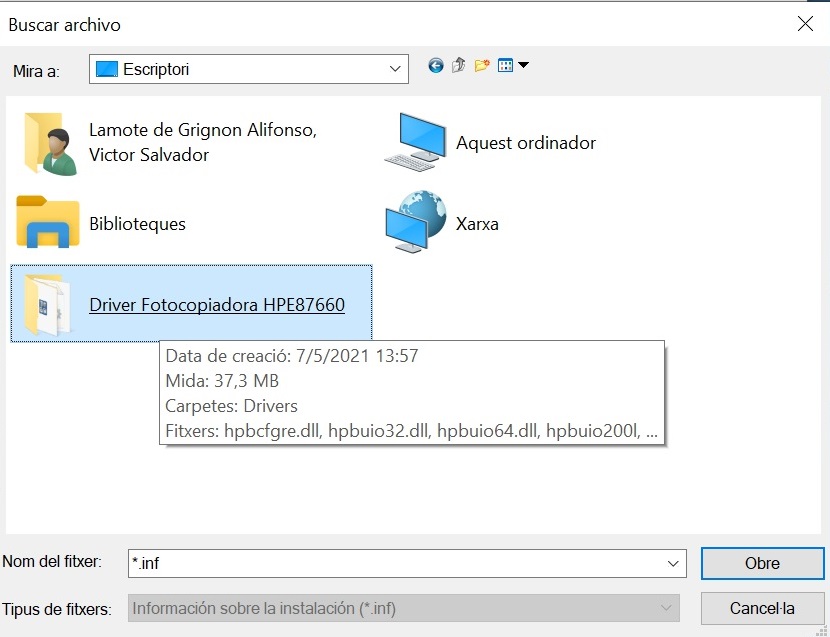The height and width of the screenshot is (637, 830).
Task: Select the user folder Lamote de Grignon icon
Action: [x=49, y=143]
